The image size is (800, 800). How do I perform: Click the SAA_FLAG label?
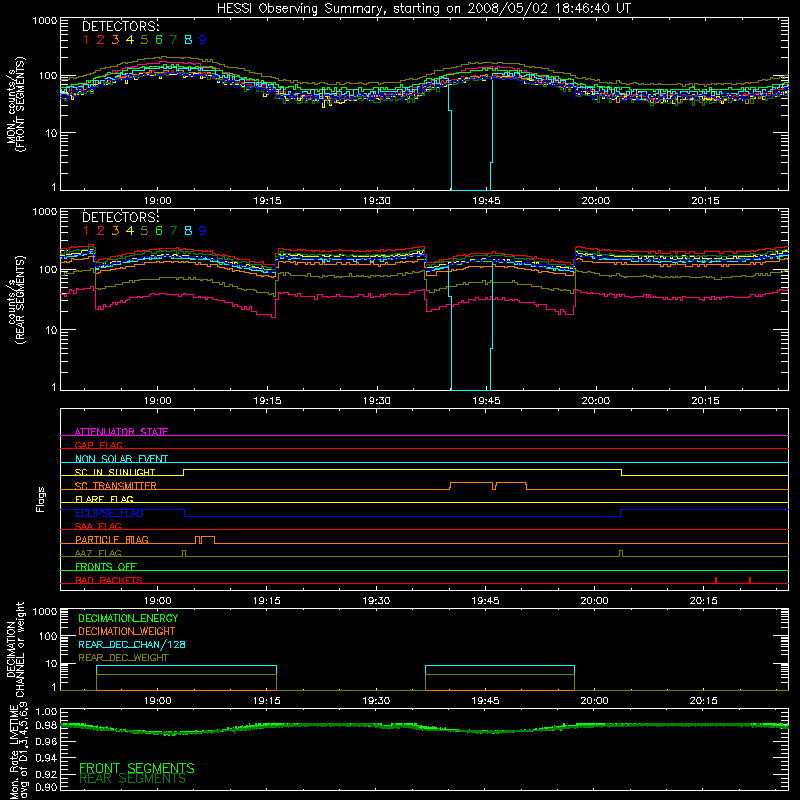pyautogui.click(x=98, y=526)
